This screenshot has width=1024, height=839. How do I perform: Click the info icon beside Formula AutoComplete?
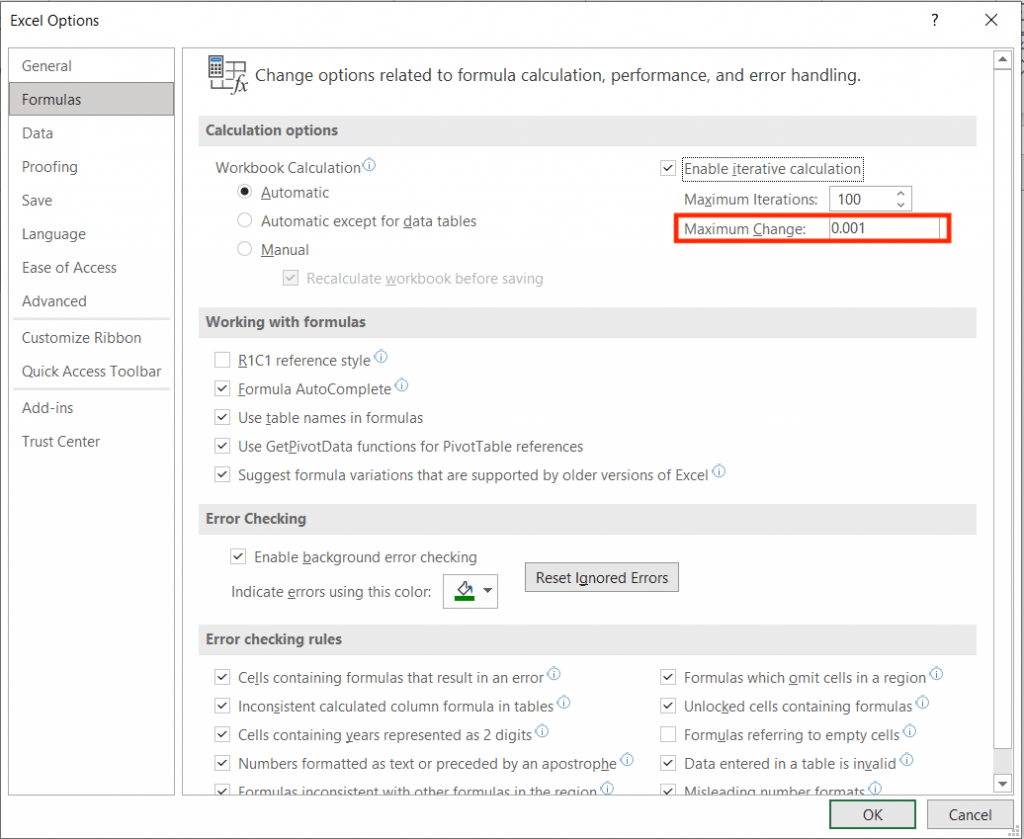pyautogui.click(x=401, y=383)
